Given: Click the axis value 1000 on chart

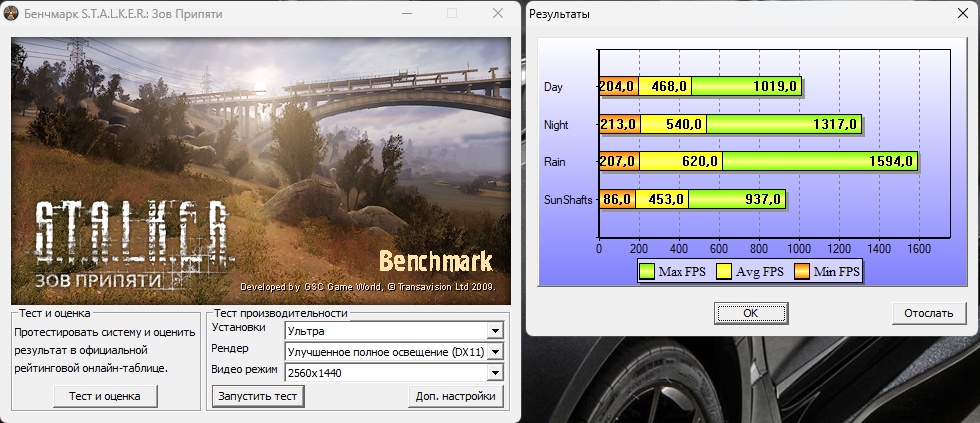Looking at the screenshot, I should click(x=799, y=249).
